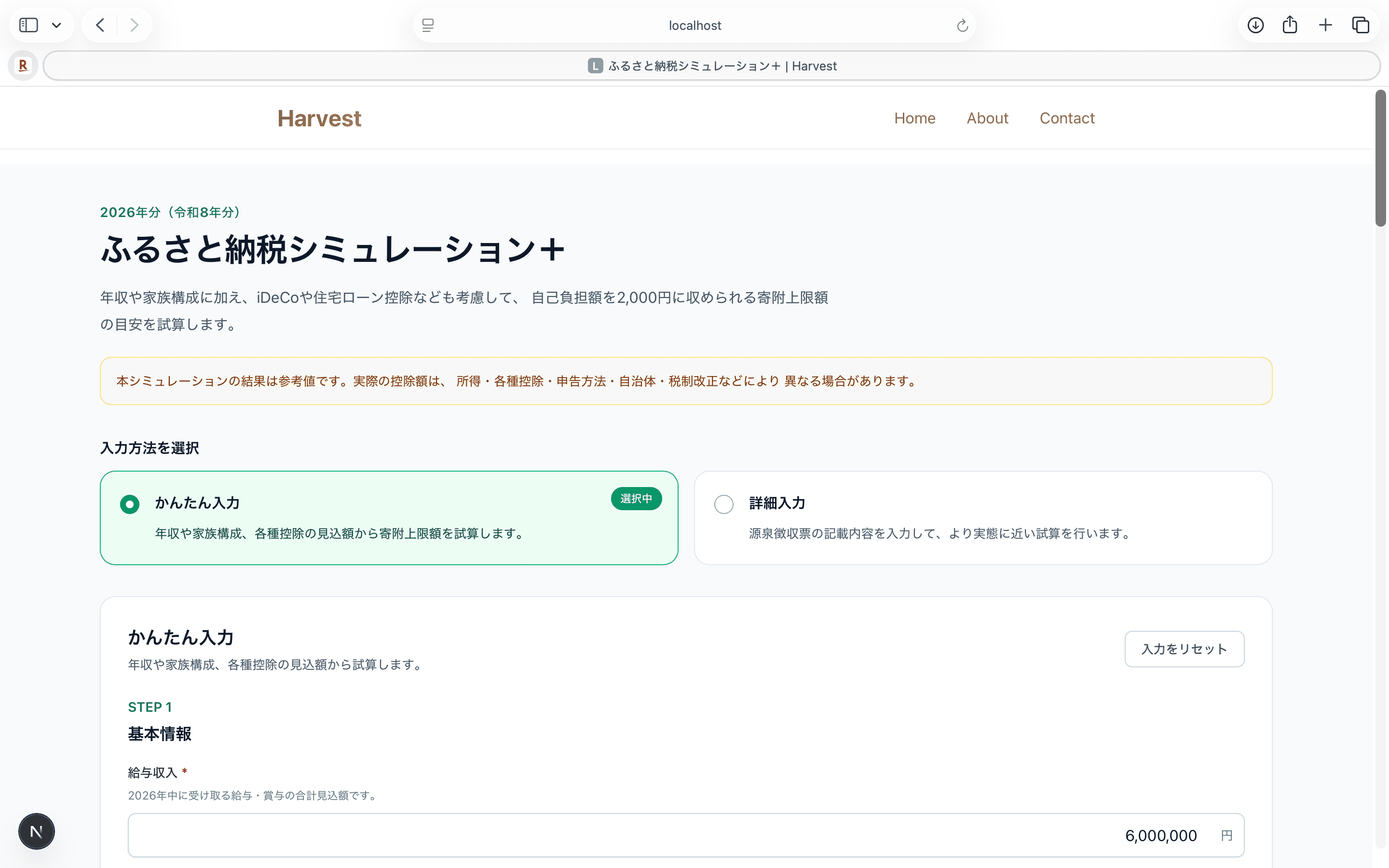
Task: Select the pinned R tab
Action: [23, 66]
